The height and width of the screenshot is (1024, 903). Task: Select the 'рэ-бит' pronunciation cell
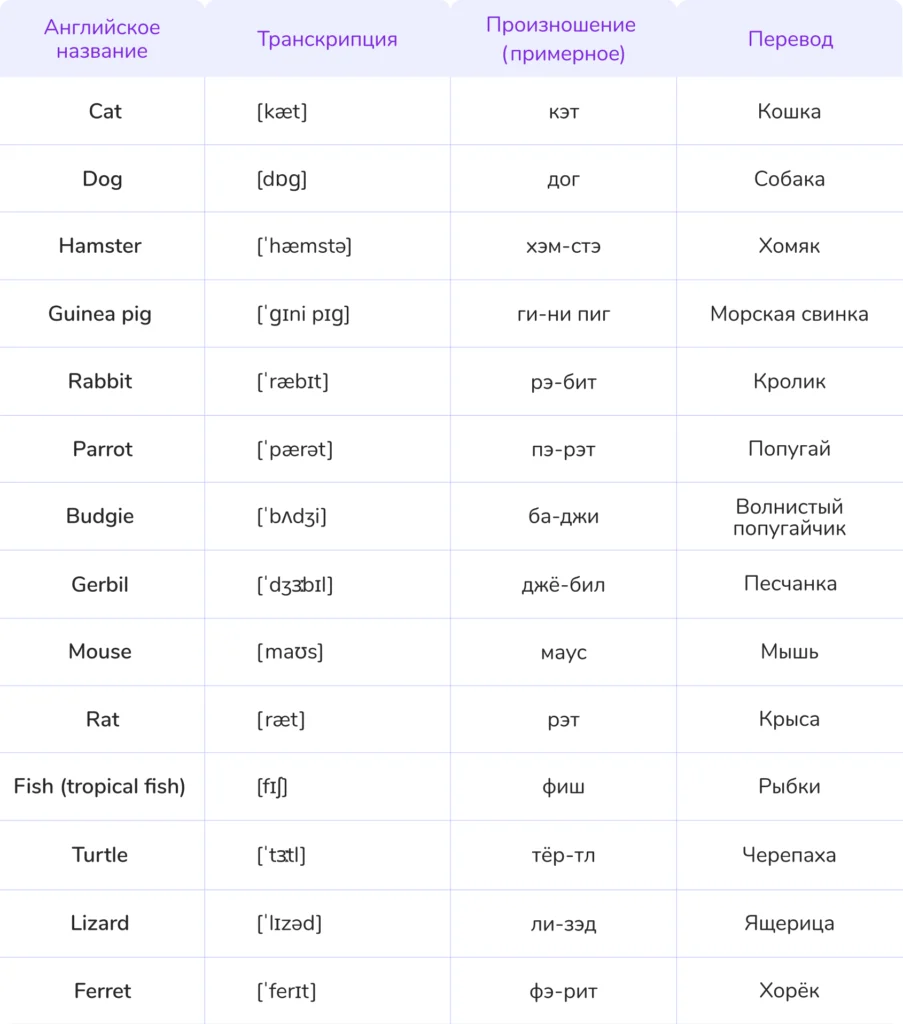[563, 381]
